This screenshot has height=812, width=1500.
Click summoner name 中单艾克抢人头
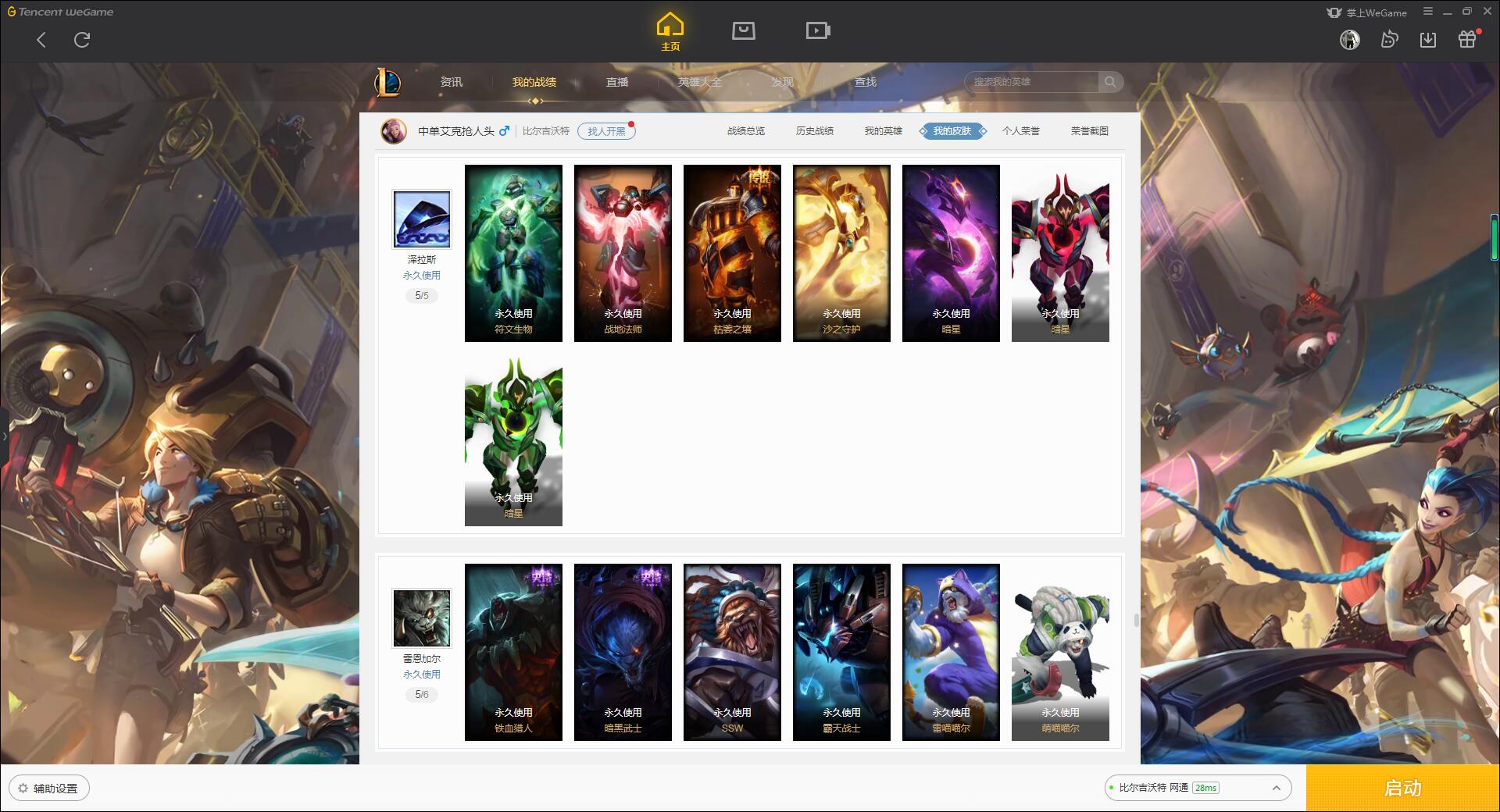point(456,131)
